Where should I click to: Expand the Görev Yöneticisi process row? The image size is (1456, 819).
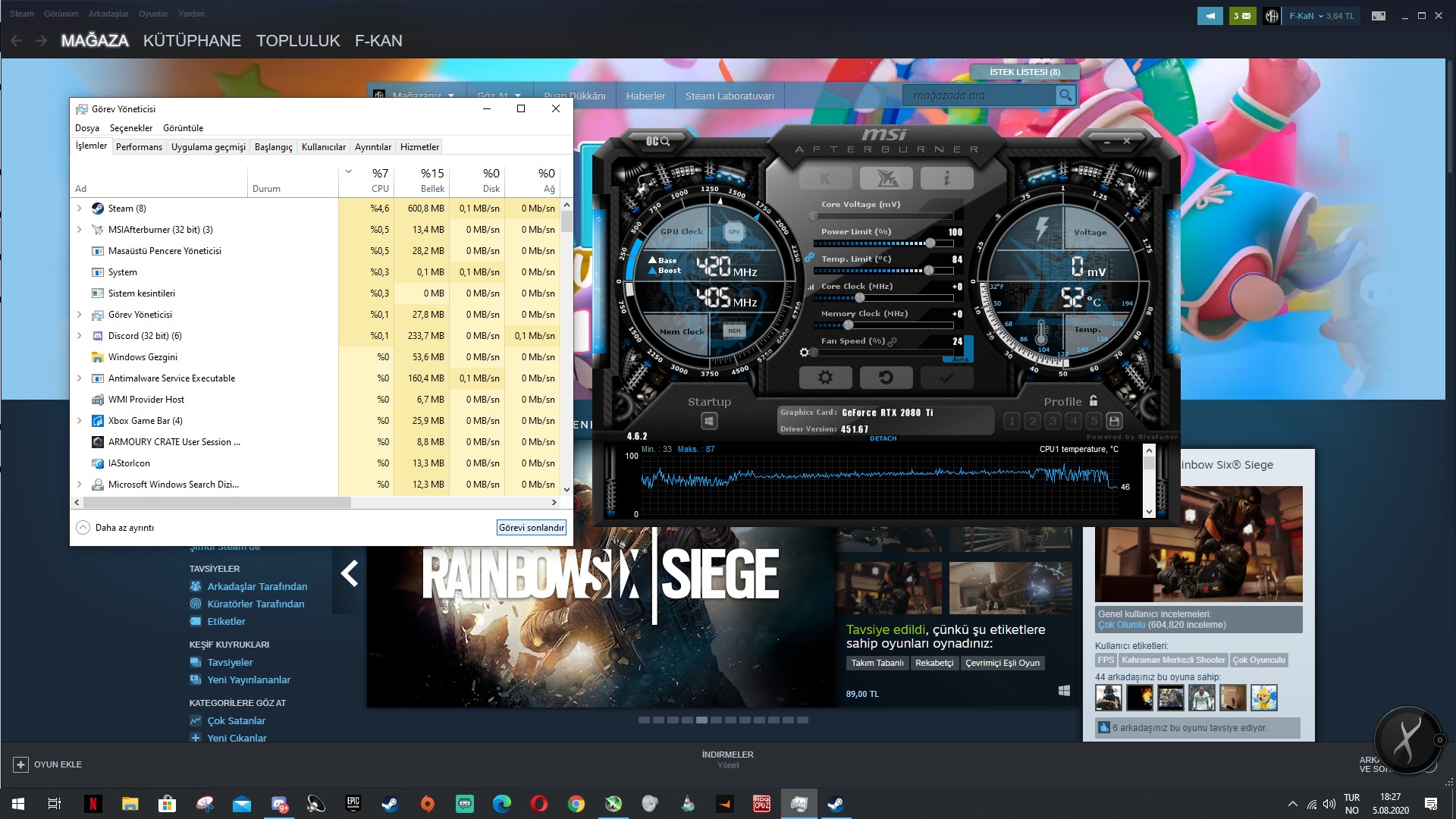[x=80, y=314]
